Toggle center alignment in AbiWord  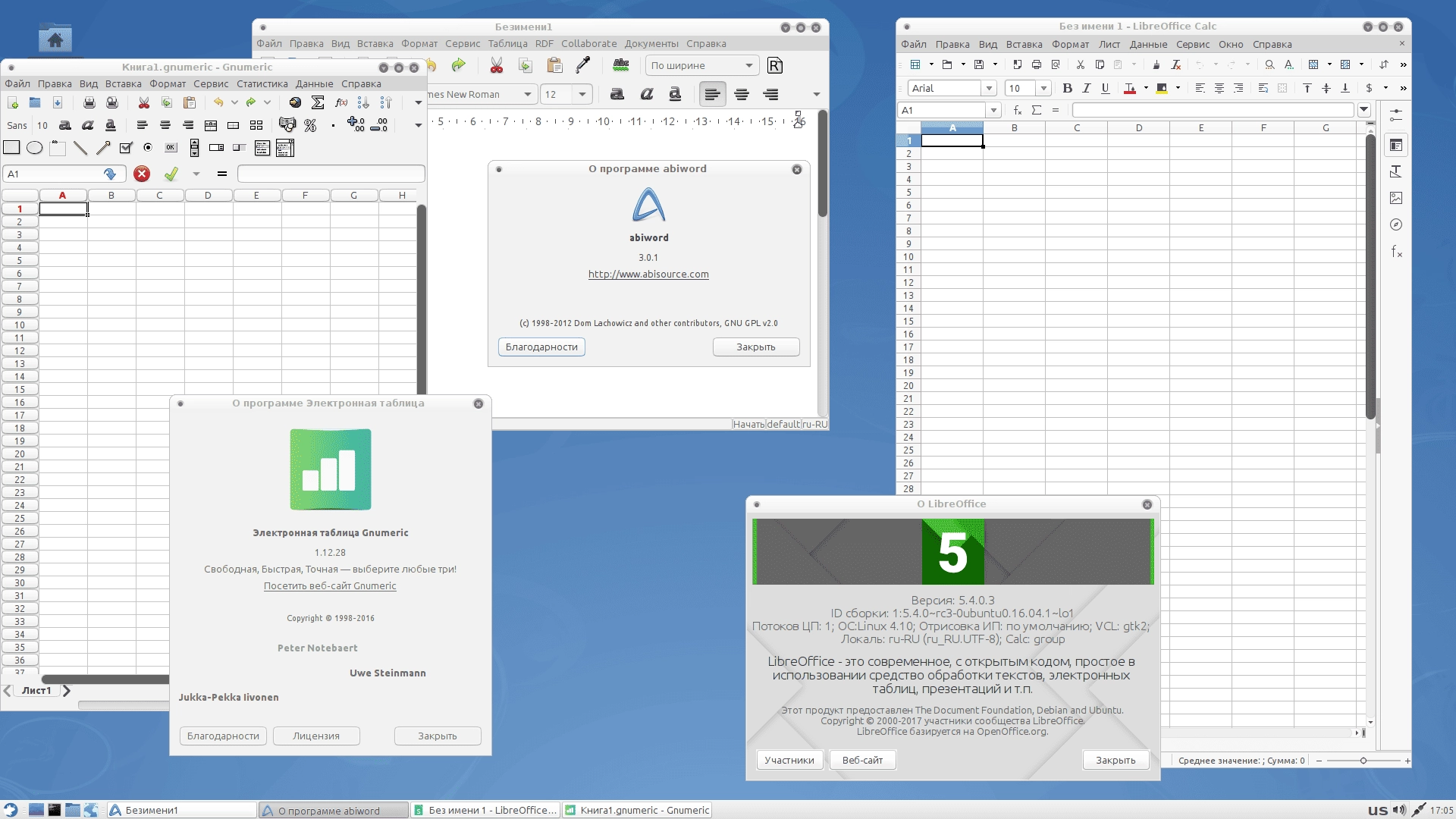coord(742,94)
